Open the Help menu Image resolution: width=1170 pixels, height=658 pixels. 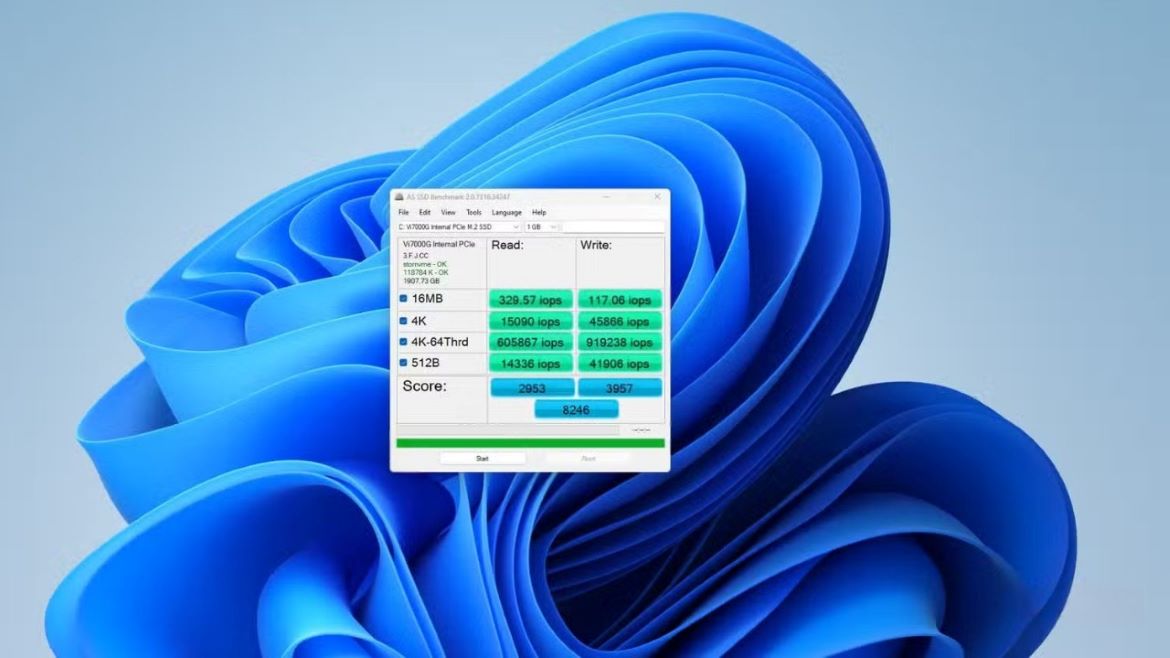coord(539,212)
